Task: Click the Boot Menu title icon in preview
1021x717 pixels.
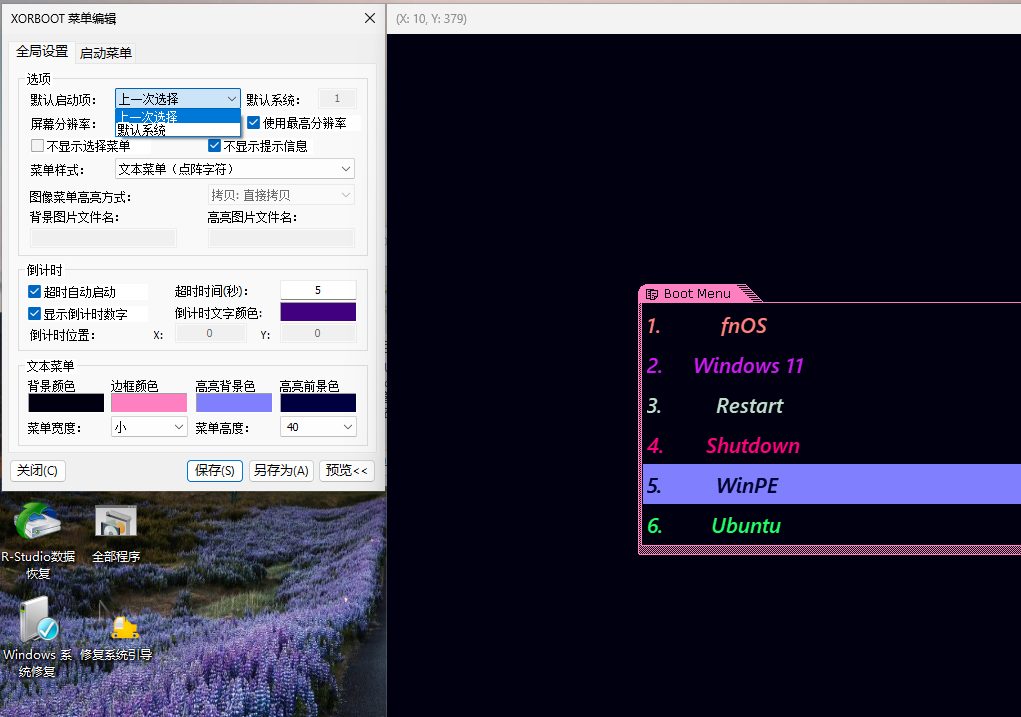Action: (651, 294)
